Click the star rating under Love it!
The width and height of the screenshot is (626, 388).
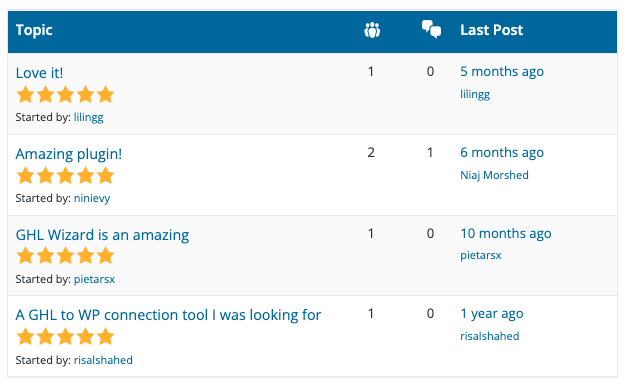(x=65, y=95)
